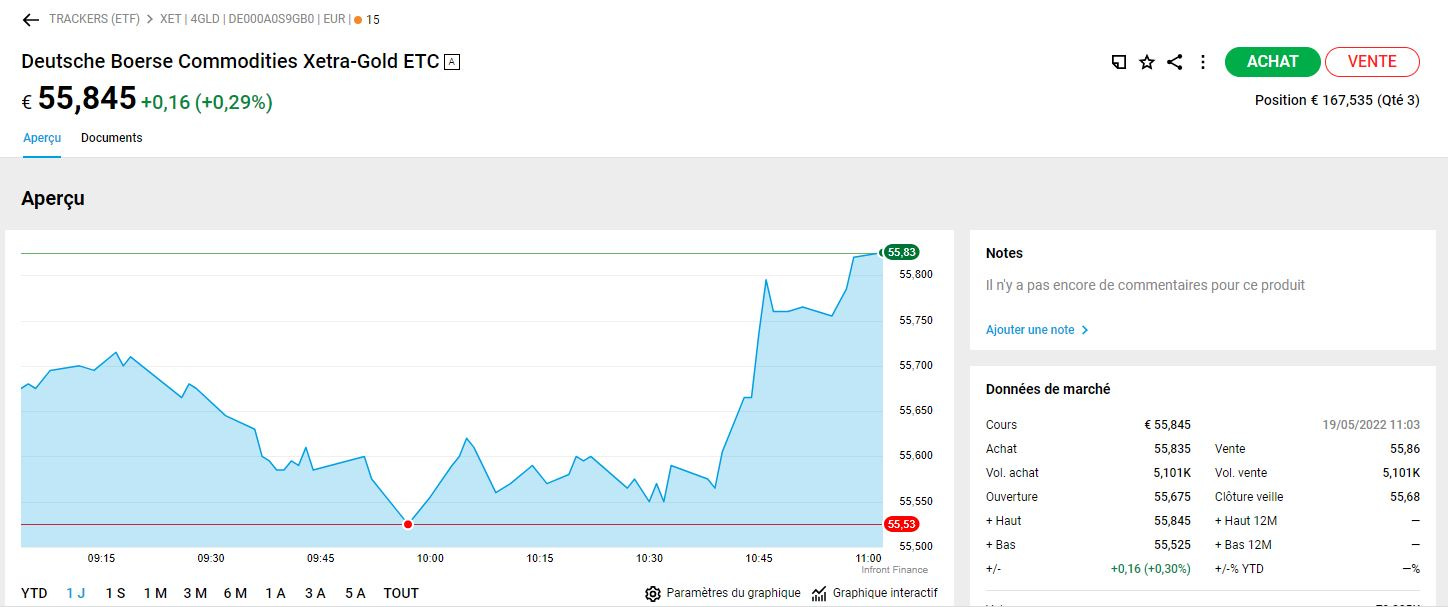This screenshot has width=1448, height=607.
Task: Switch to the Documents tab
Action: (x=112, y=138)
